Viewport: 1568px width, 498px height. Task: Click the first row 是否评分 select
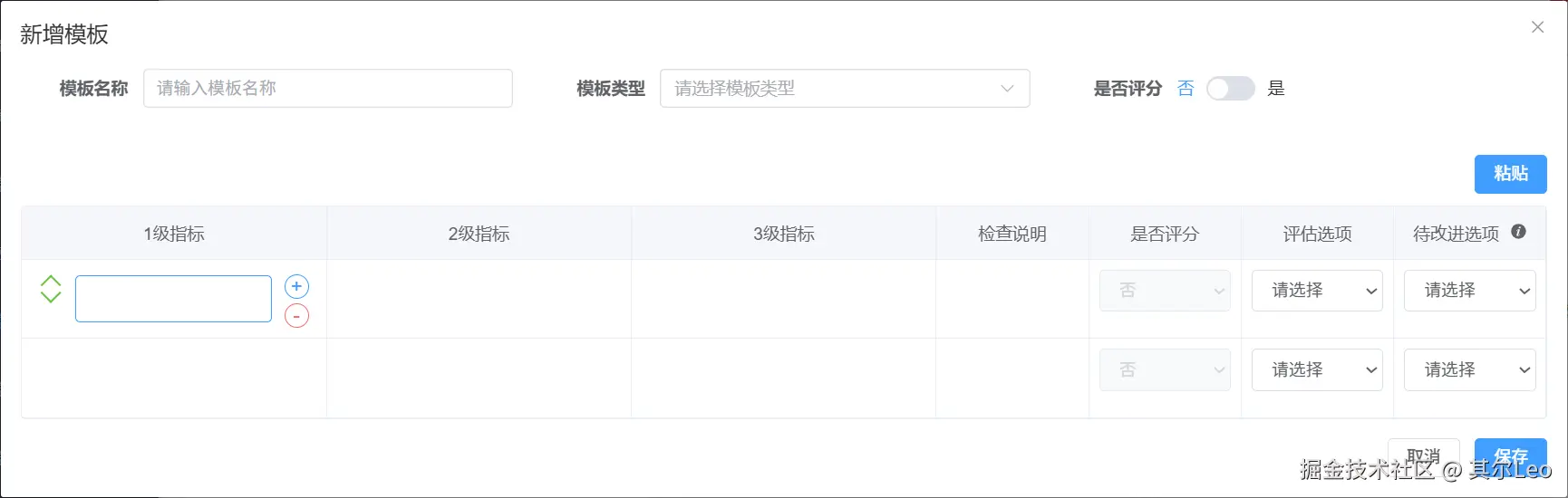pyautogui.click(x=1165, y=291)
